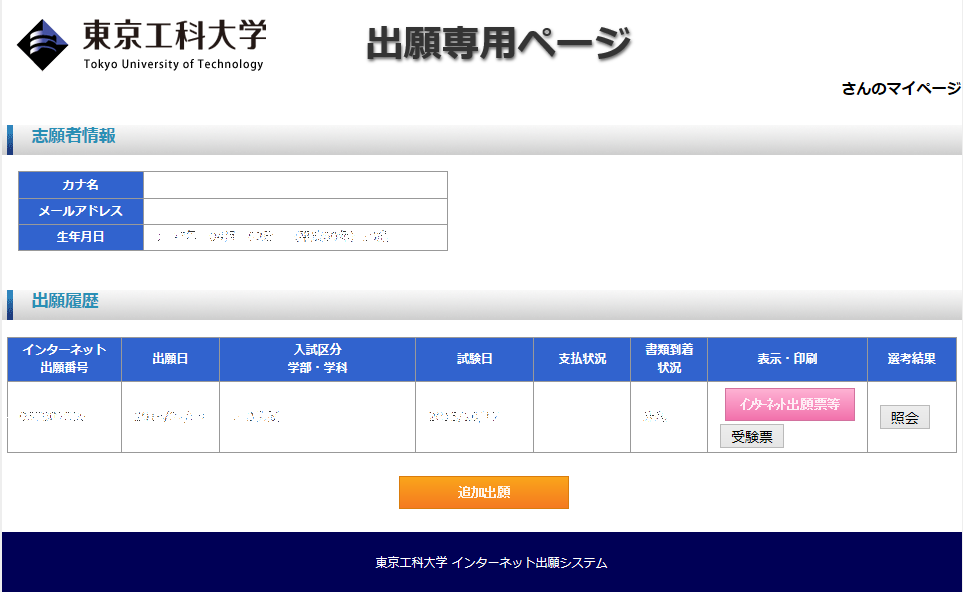Click the 志願者情報 section heading
This screenshot has height=592, width=963.
pyautogui.click(x=74, y=136)
